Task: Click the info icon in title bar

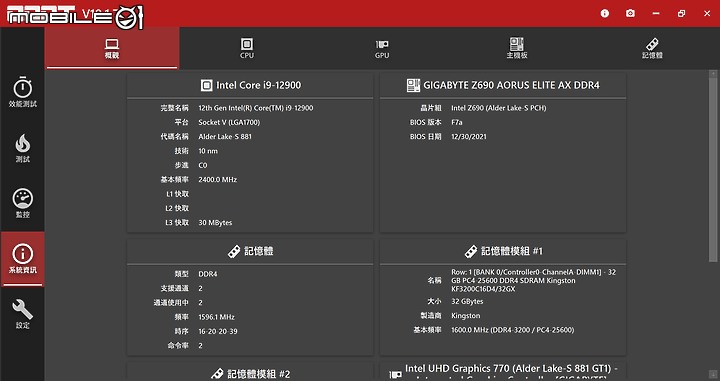Action: click(x=605, y=13)
